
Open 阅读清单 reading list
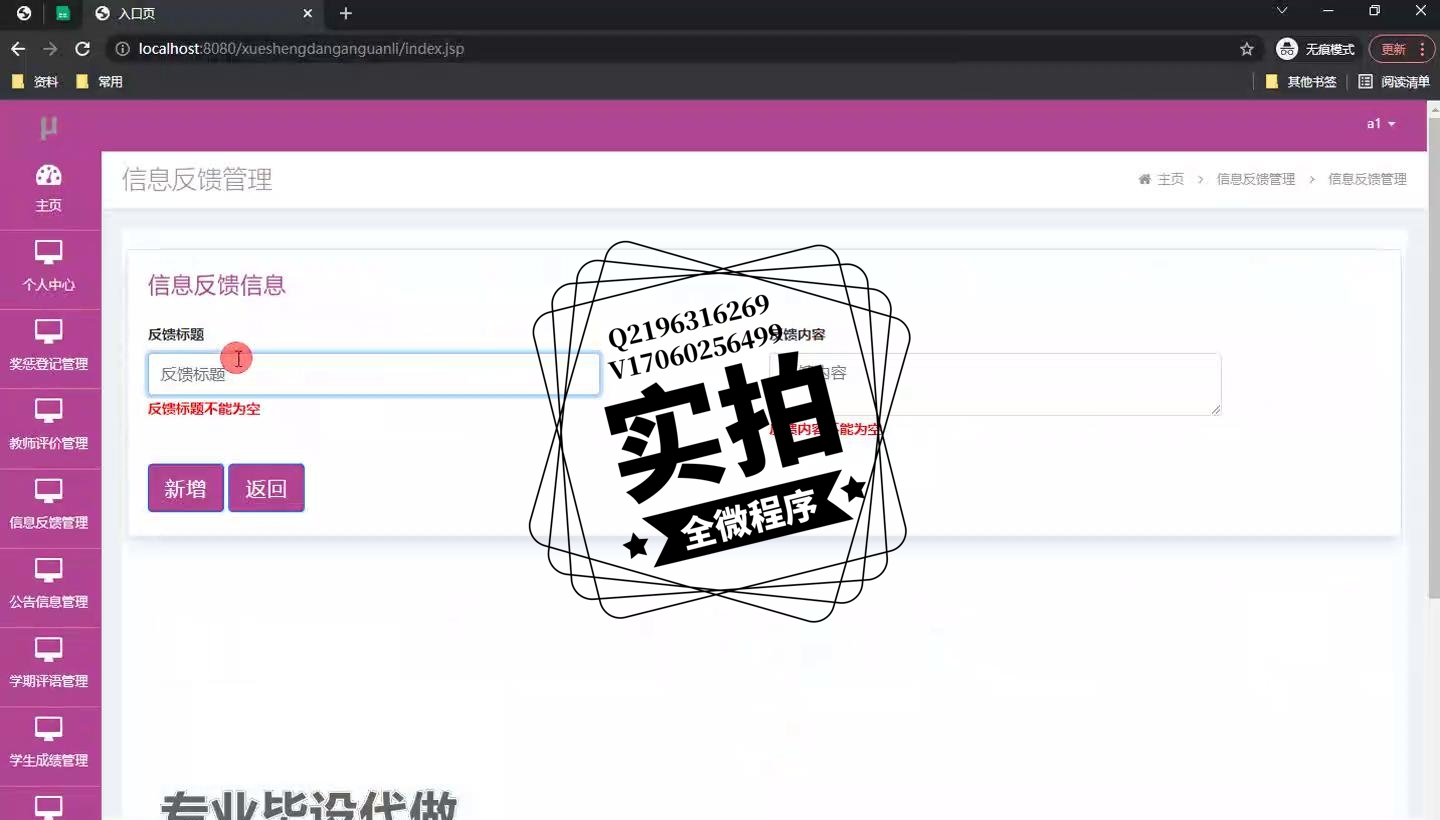pos(1394,82)
